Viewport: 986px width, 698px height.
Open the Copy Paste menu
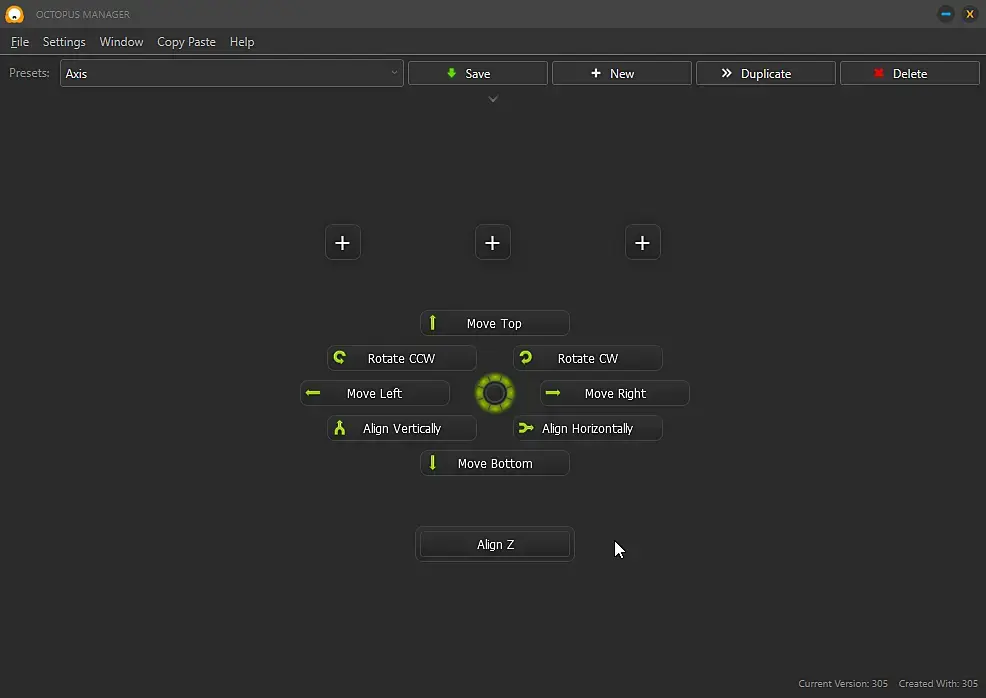(186, 42)
